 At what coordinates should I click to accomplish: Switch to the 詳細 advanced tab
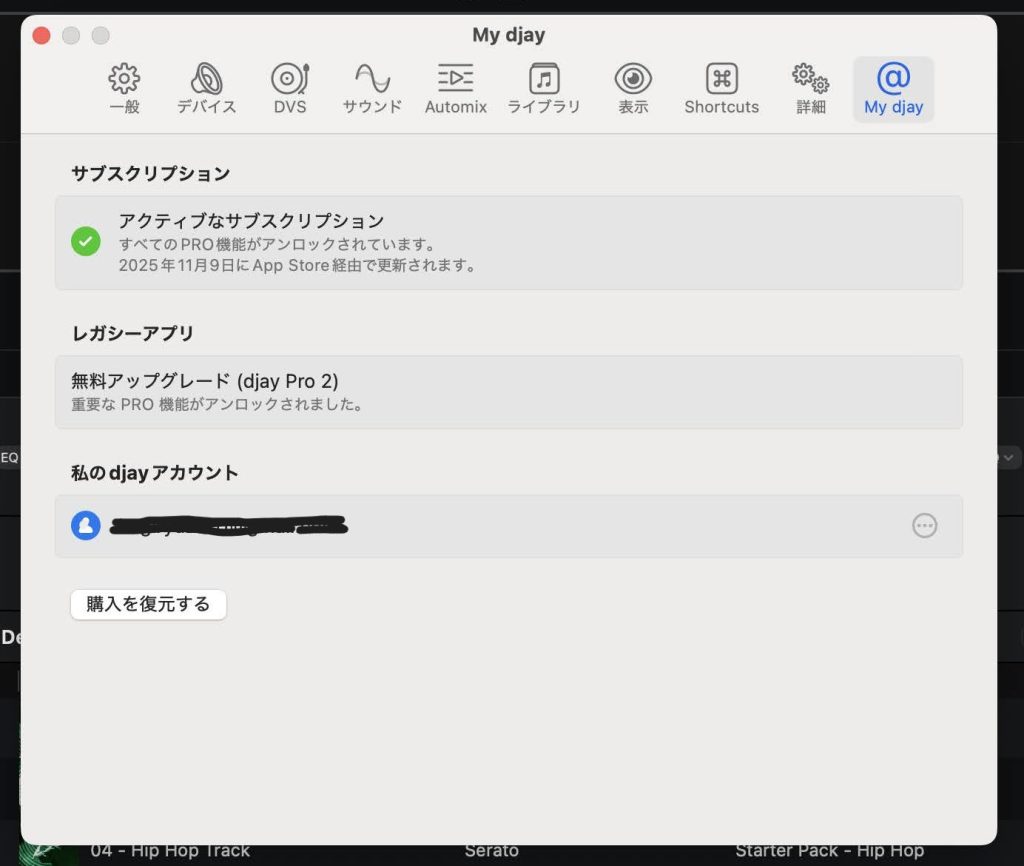(810, 89)
